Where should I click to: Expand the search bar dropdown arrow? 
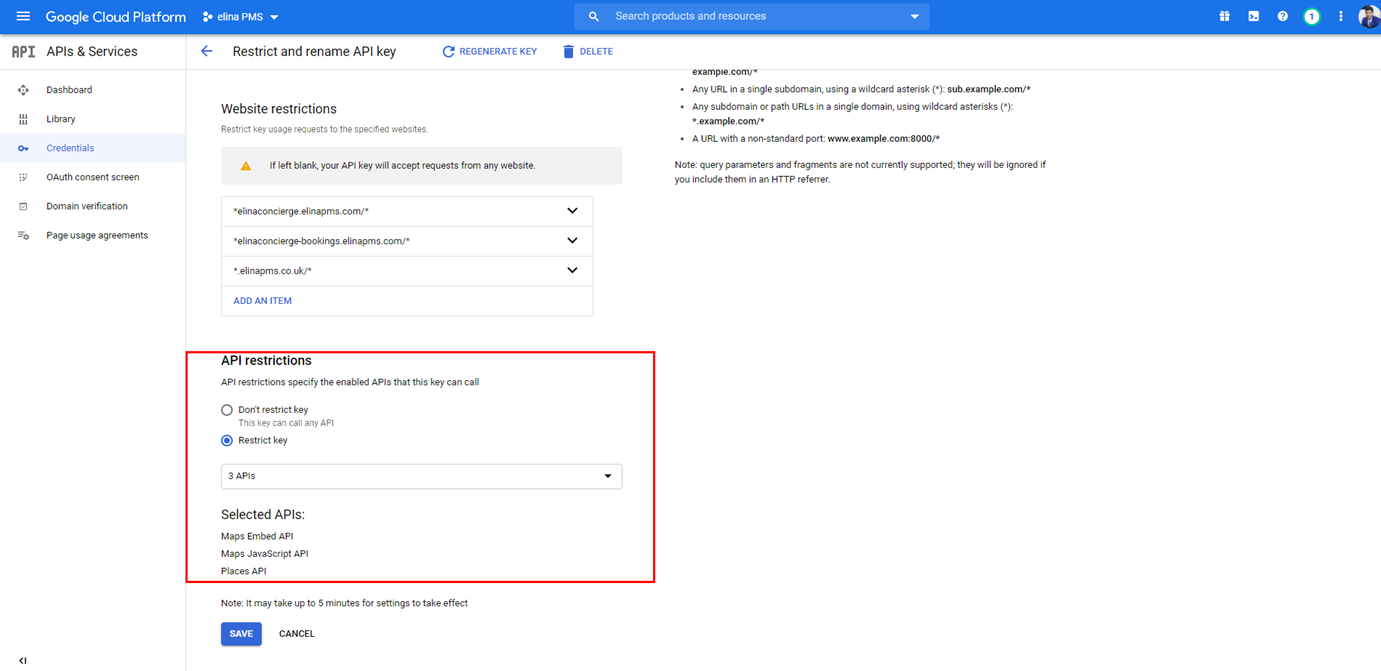[x=914, y=17]
